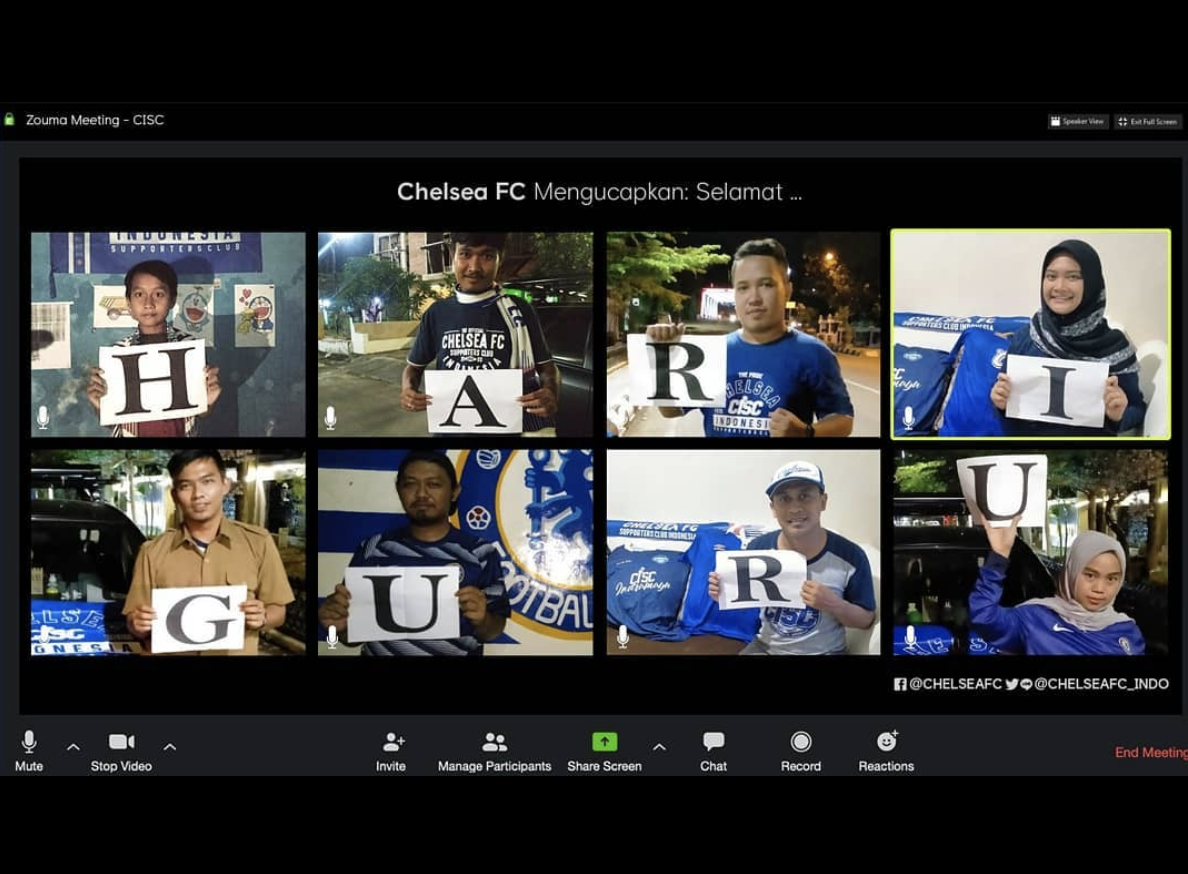Start recording with the Record button

(x=800, y=742)
